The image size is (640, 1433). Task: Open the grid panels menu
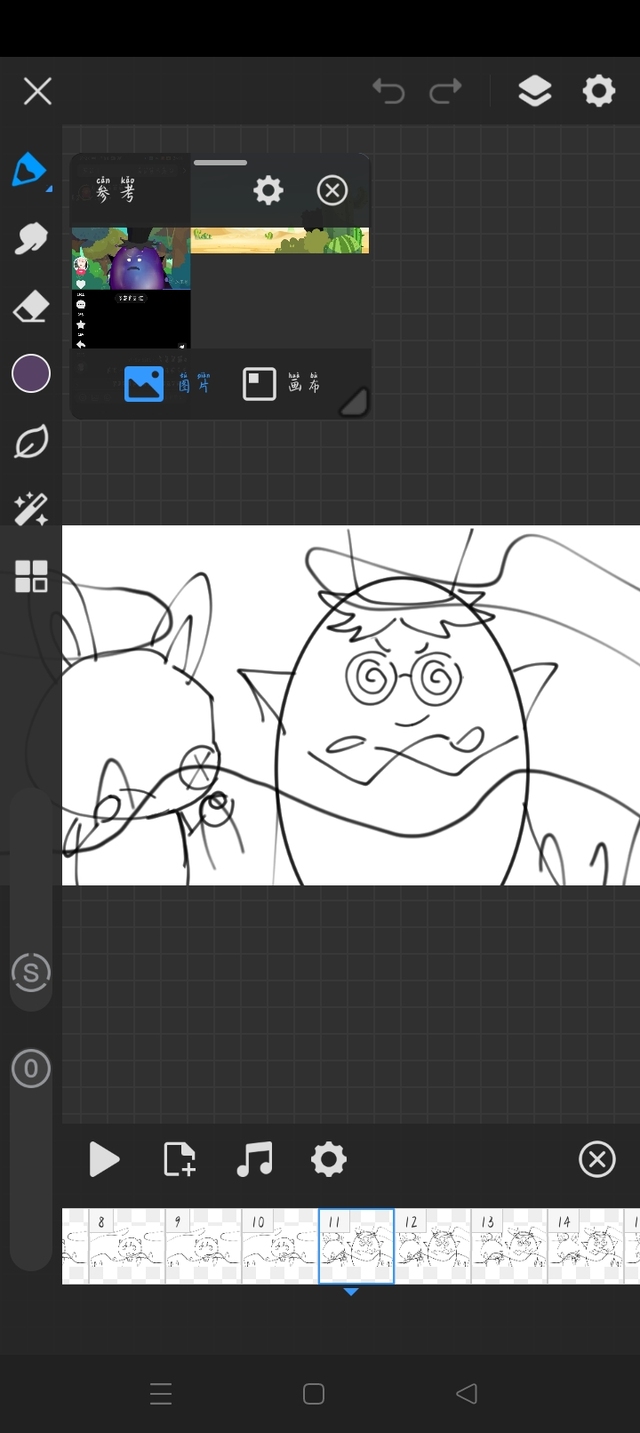30,577
